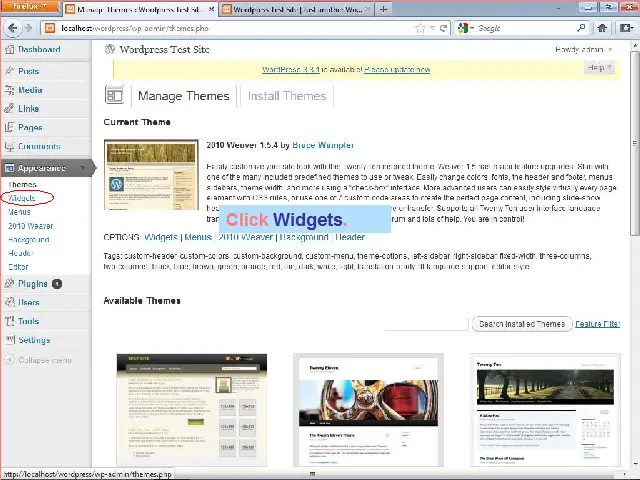This screenshot has width=640, height=480.
Task: Select Widgets under Appearance submenu
Action: click(x=22, y=198)
